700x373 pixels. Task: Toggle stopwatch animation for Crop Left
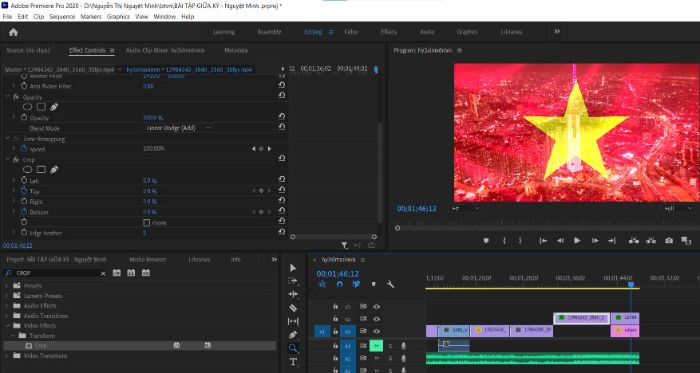[x=24, y=180]
